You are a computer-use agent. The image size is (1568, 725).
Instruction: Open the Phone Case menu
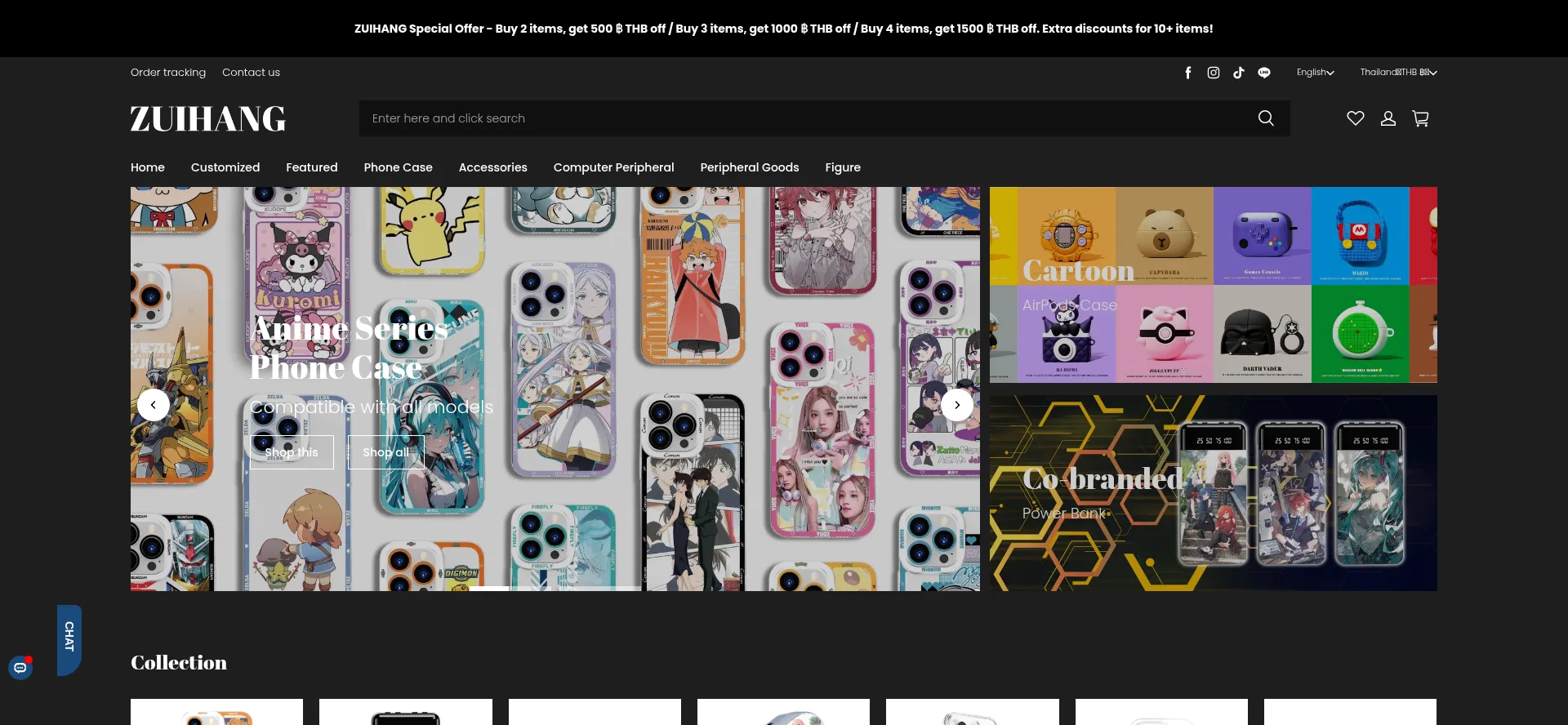(399, 167)
